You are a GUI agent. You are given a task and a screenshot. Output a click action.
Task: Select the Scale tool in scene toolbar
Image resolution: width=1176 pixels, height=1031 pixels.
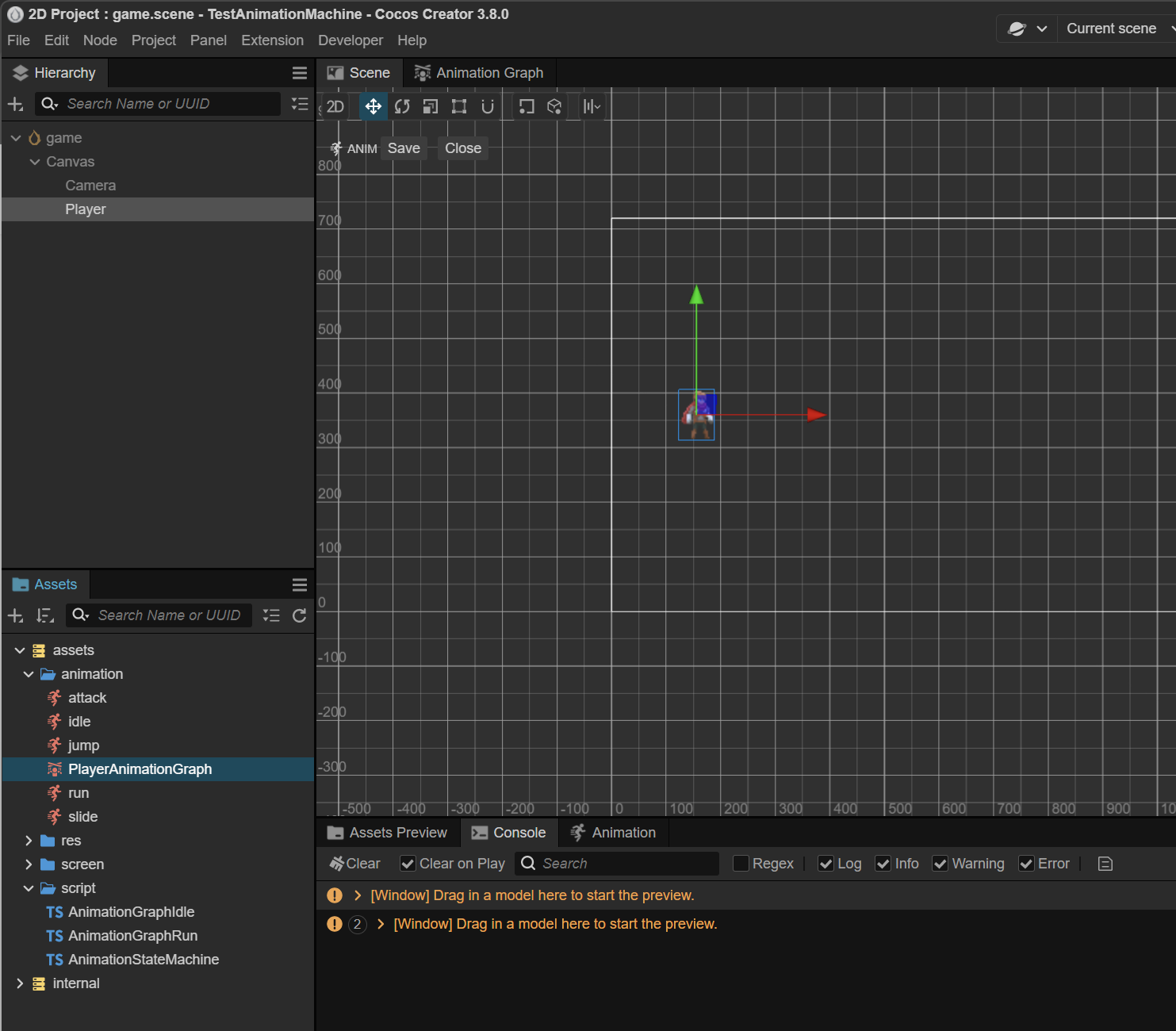pyautogui.click(x=431, y=106)
